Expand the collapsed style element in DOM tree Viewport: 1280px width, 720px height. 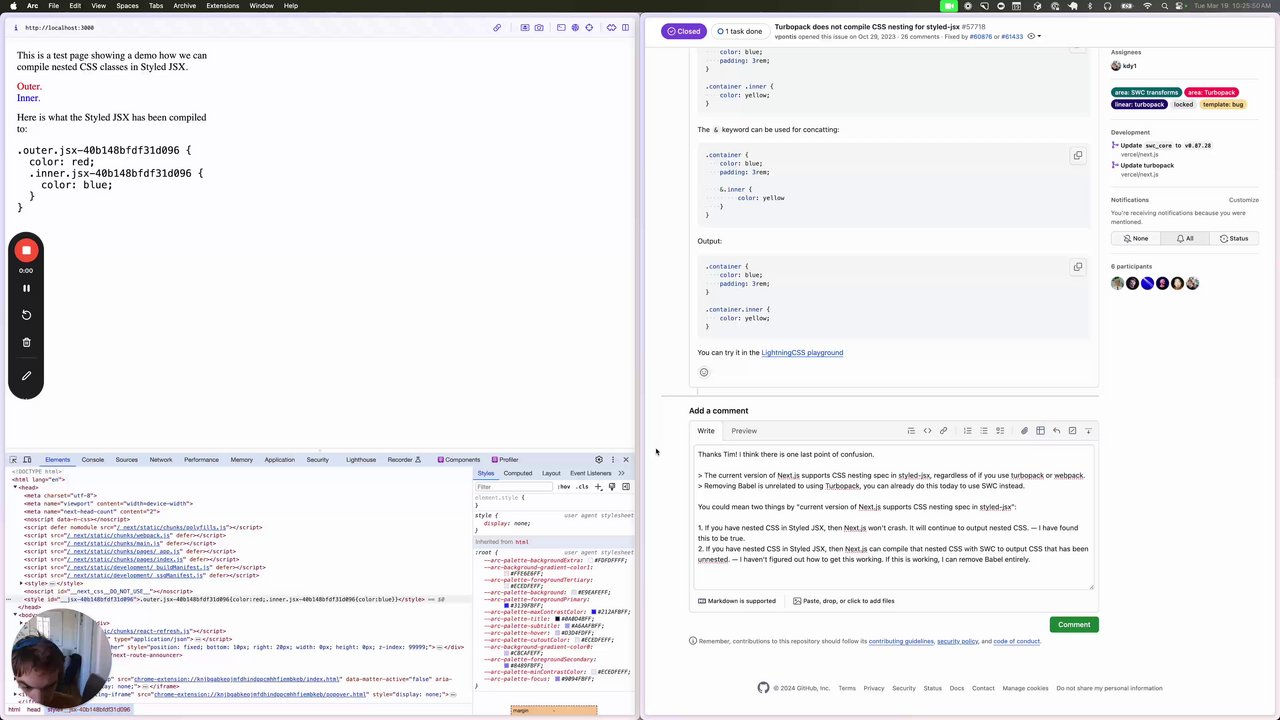[x=21, y=583]
